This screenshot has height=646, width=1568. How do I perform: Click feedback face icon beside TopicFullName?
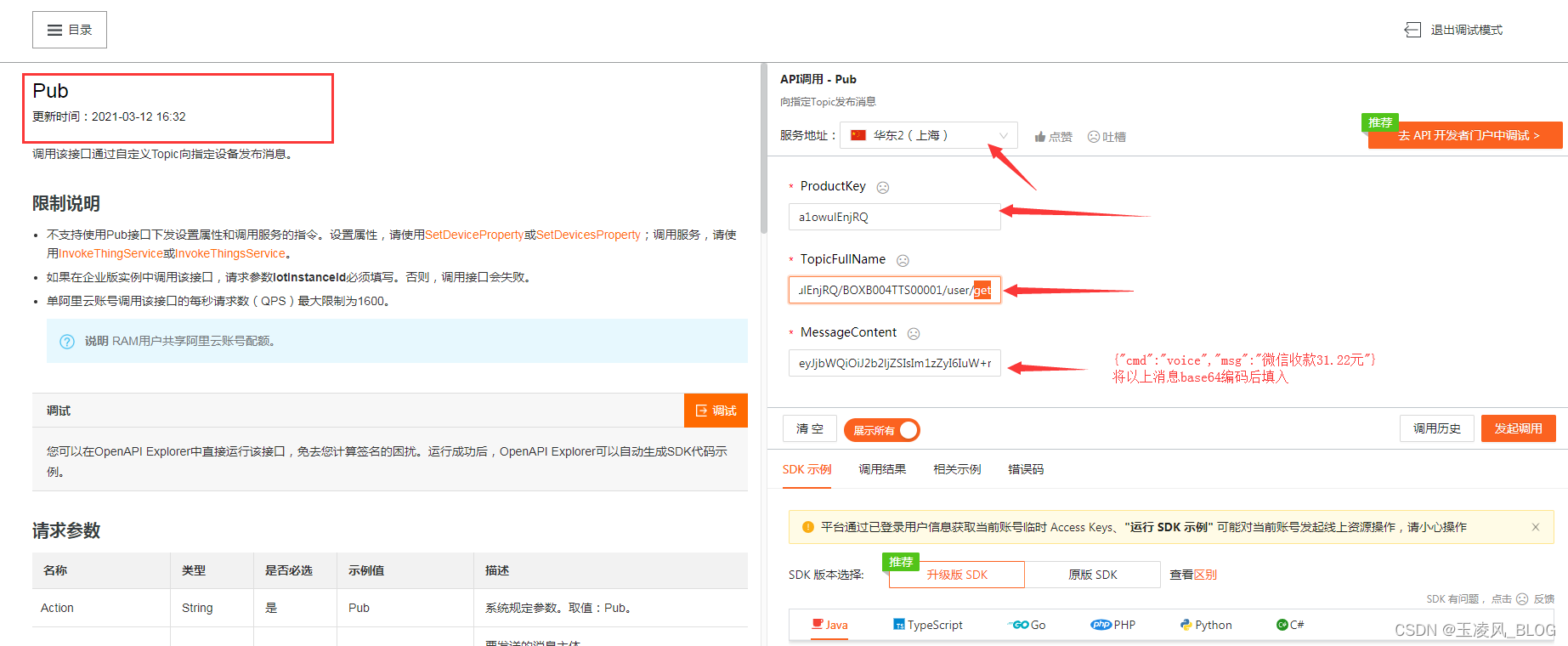[x=903, y=261]
